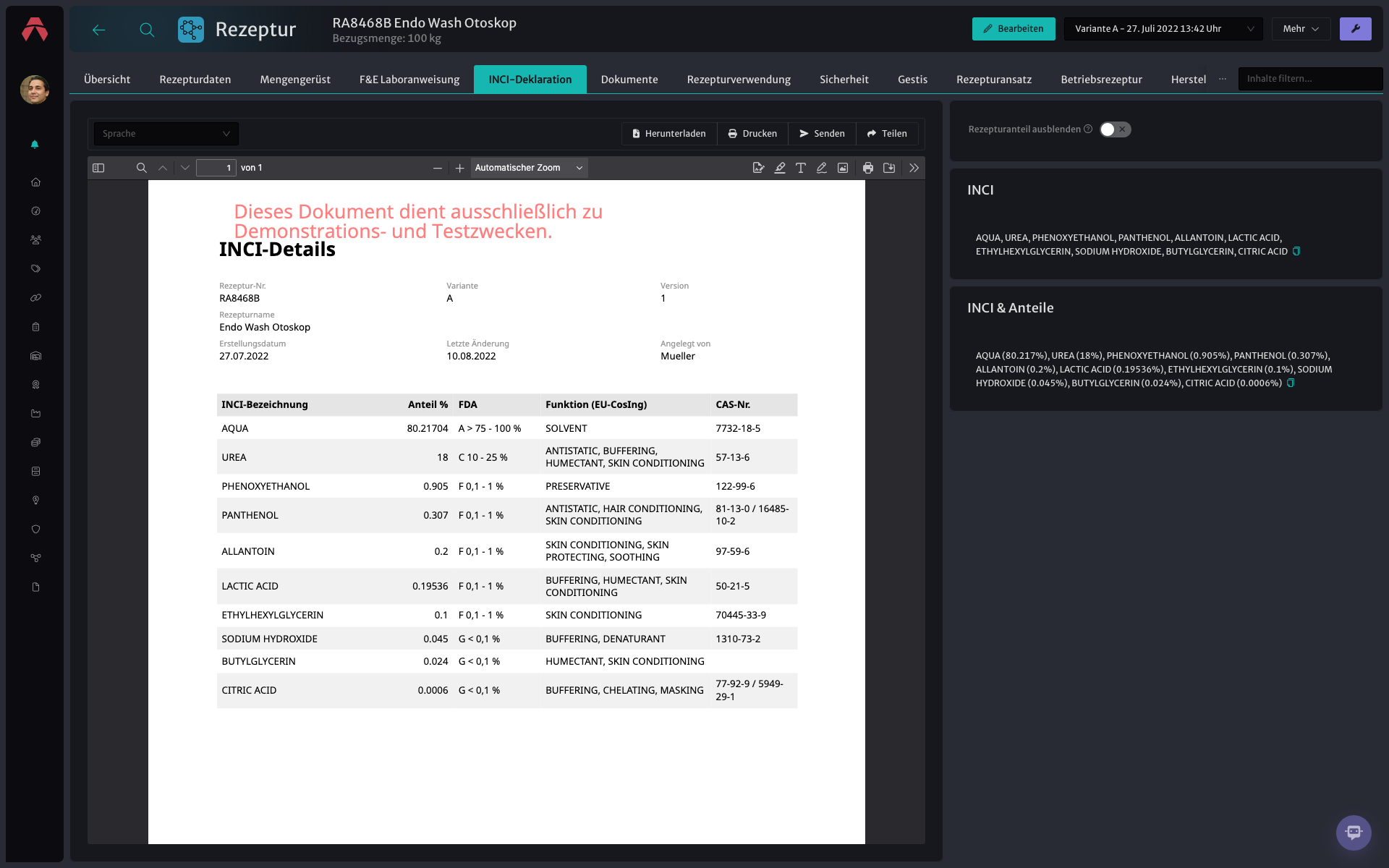Click the PDF toolbar print icon
Screen dimensions: 1389x868
tap(868, 168)
